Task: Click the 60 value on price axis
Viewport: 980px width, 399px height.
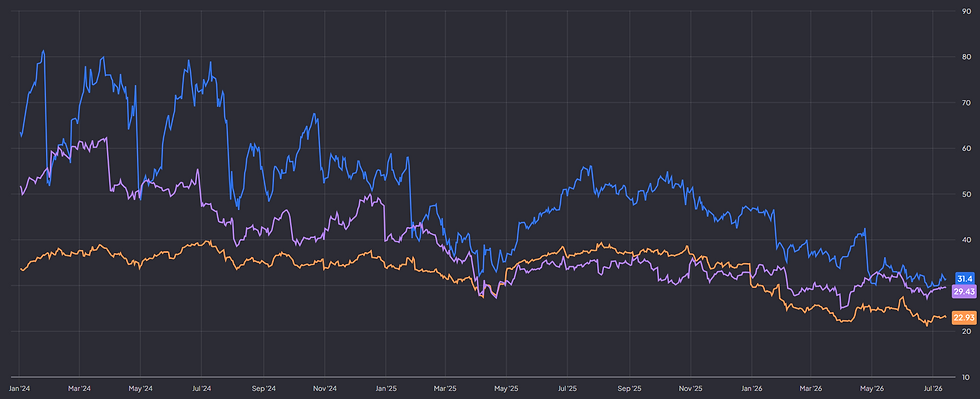Action: coord(967,148)
